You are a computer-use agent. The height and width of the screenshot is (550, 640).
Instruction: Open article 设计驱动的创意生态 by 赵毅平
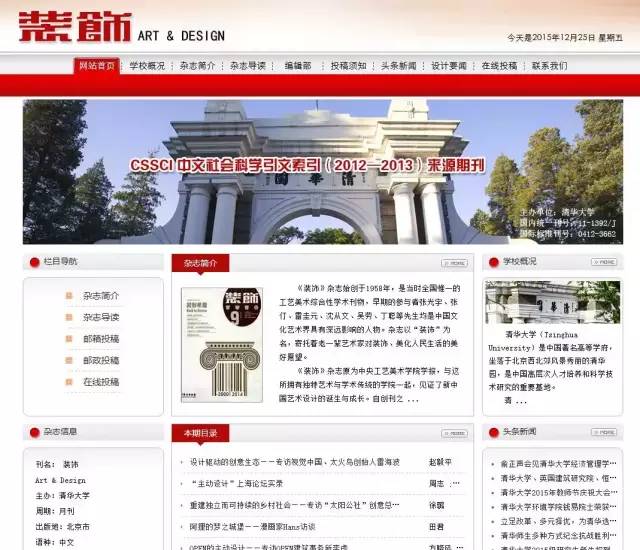coord(294,462)
